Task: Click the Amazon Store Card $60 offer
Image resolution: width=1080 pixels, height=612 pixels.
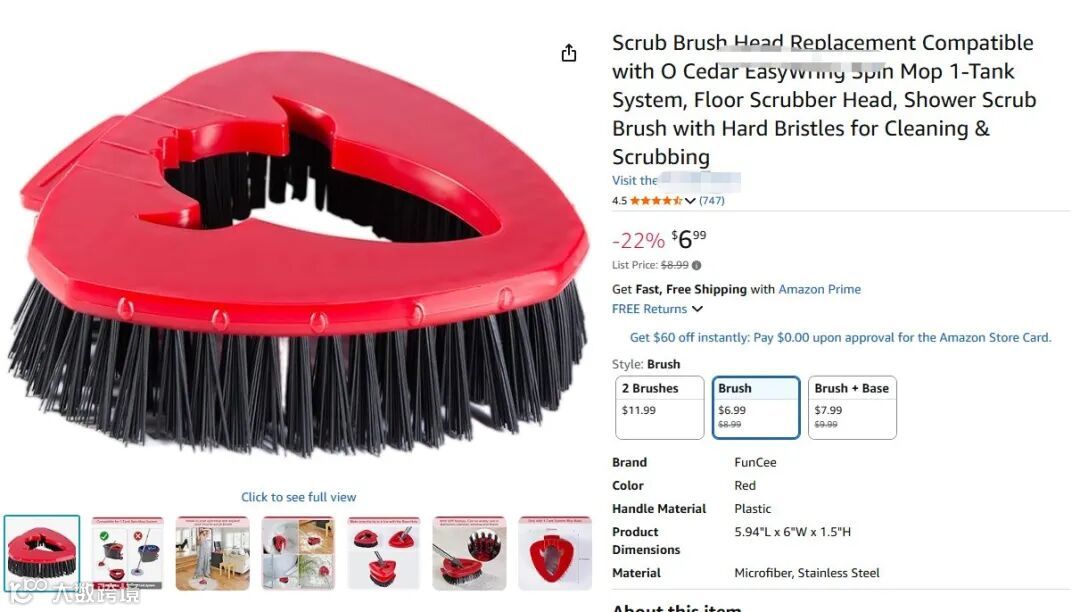Action: point(840,337)
